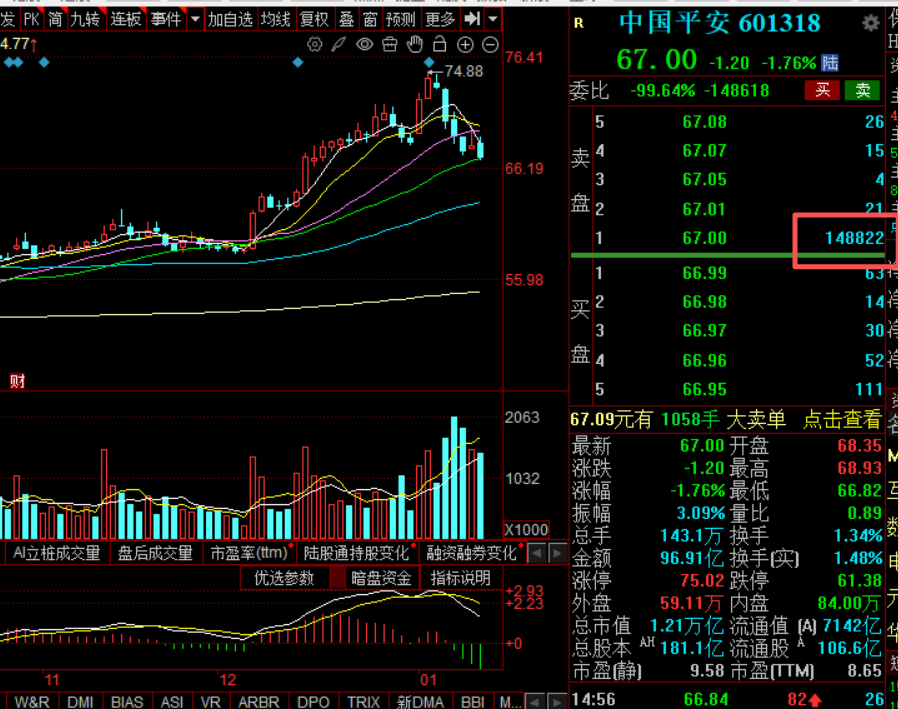Zoom in chart with plus icon
Viewport: 898px width, 709px height.
pyautogui.click(x=465, y=44)
